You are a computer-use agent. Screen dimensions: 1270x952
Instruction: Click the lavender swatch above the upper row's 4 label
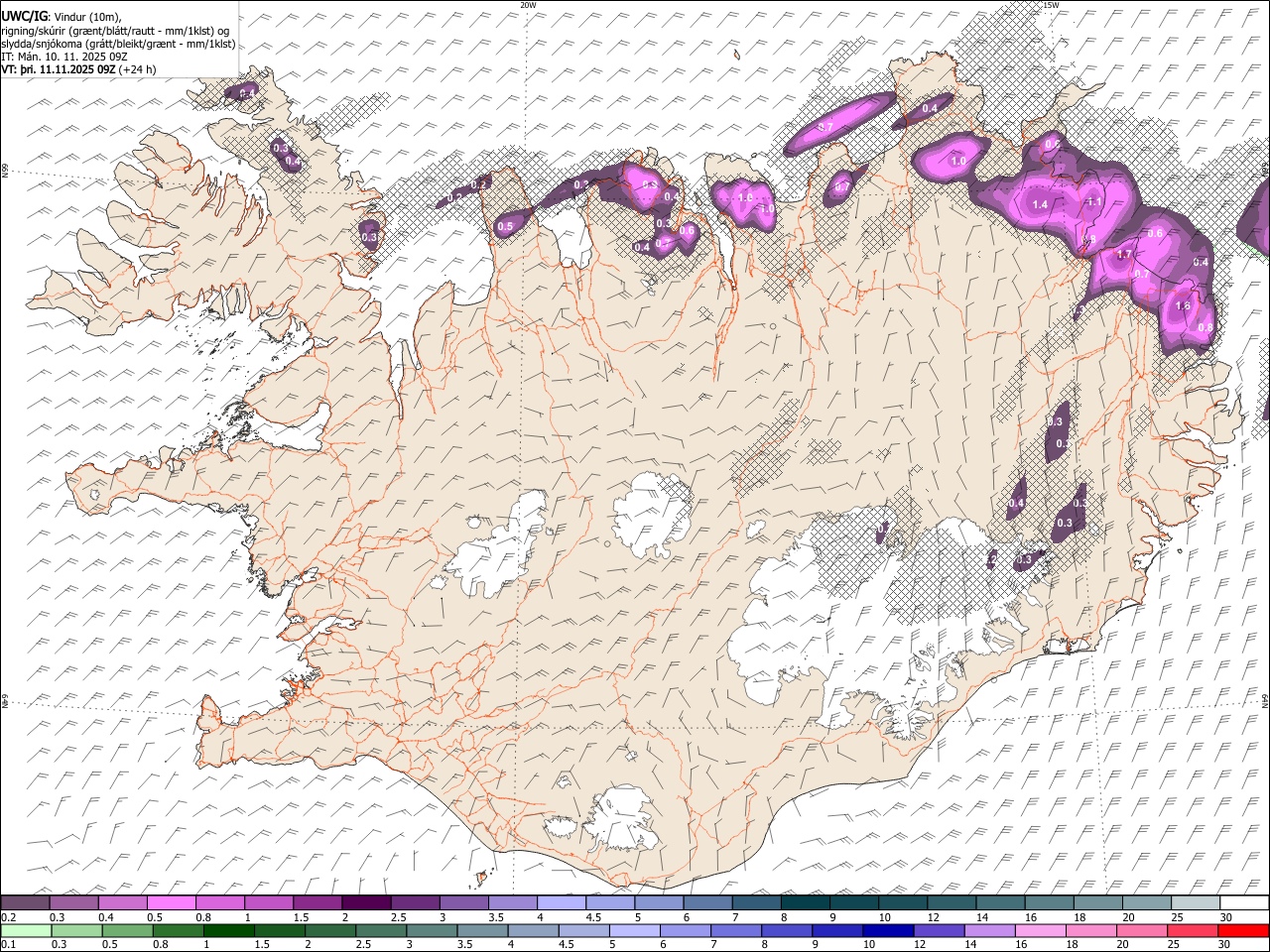pyautogui.click(x=562, y=902)
